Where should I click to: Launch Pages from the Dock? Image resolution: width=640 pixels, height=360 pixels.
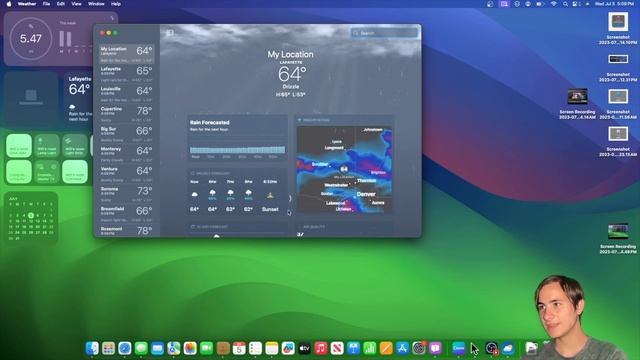[x=386, y=348]
